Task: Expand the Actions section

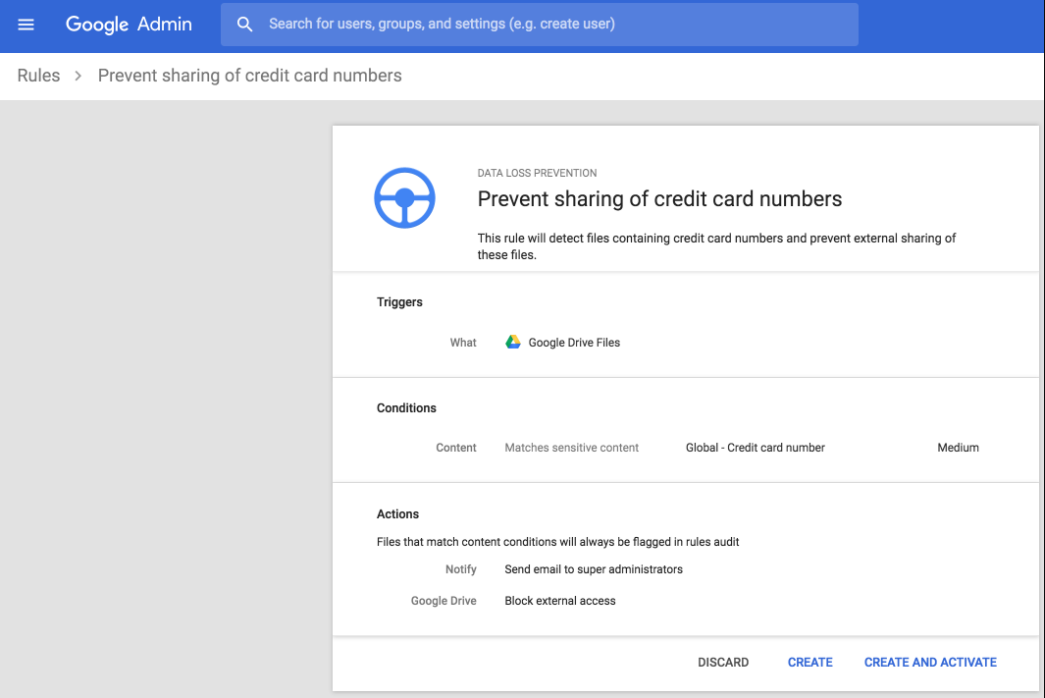Action: 398,514
